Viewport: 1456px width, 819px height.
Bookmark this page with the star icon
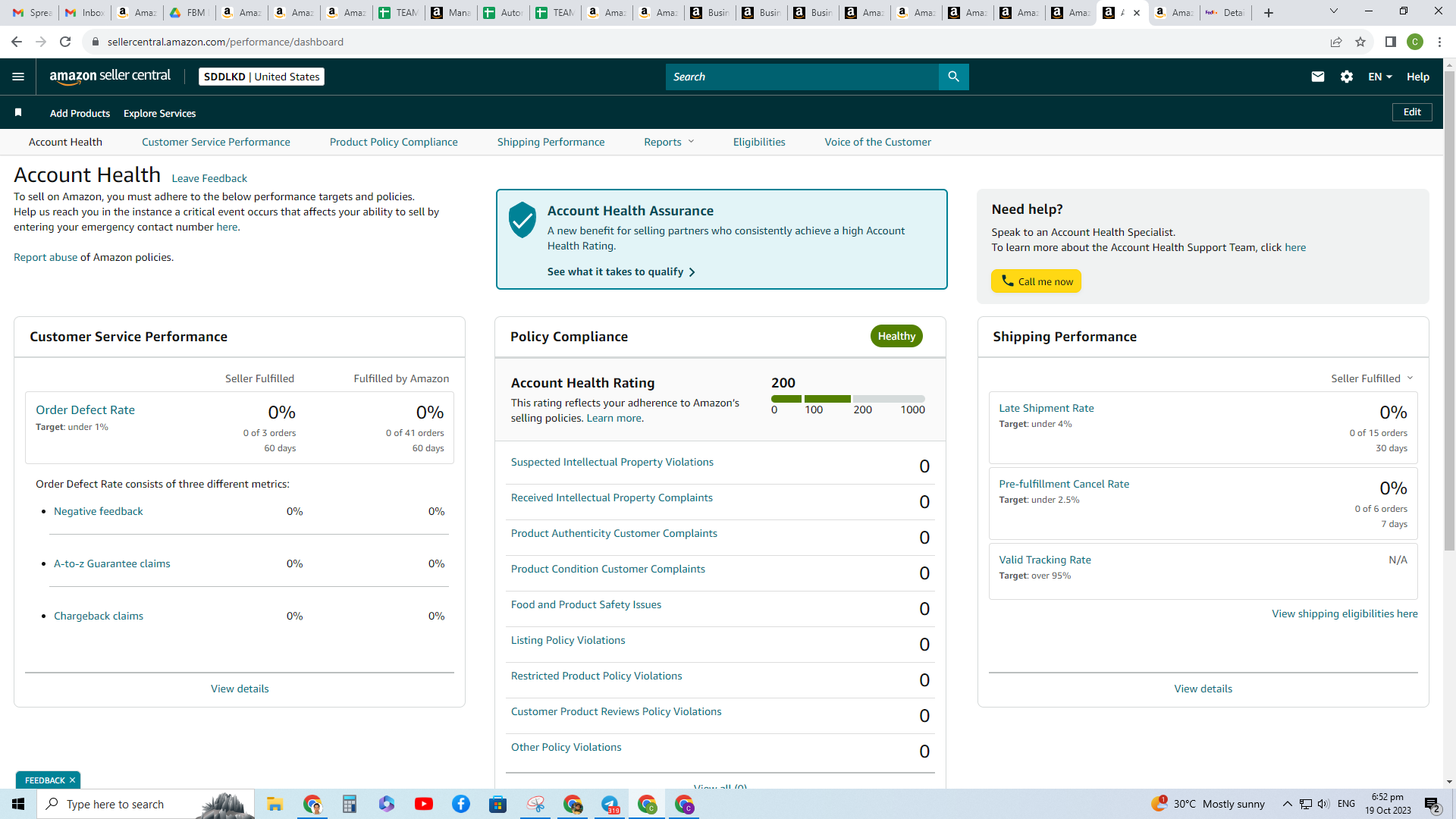[x=1360, y=42]
